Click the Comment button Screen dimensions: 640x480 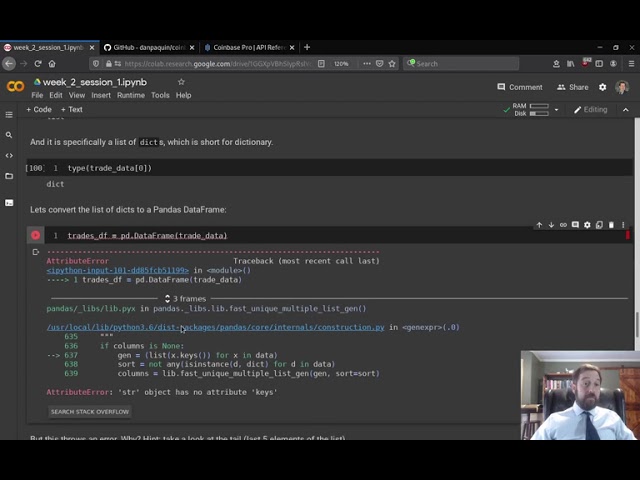pos(520,87)
